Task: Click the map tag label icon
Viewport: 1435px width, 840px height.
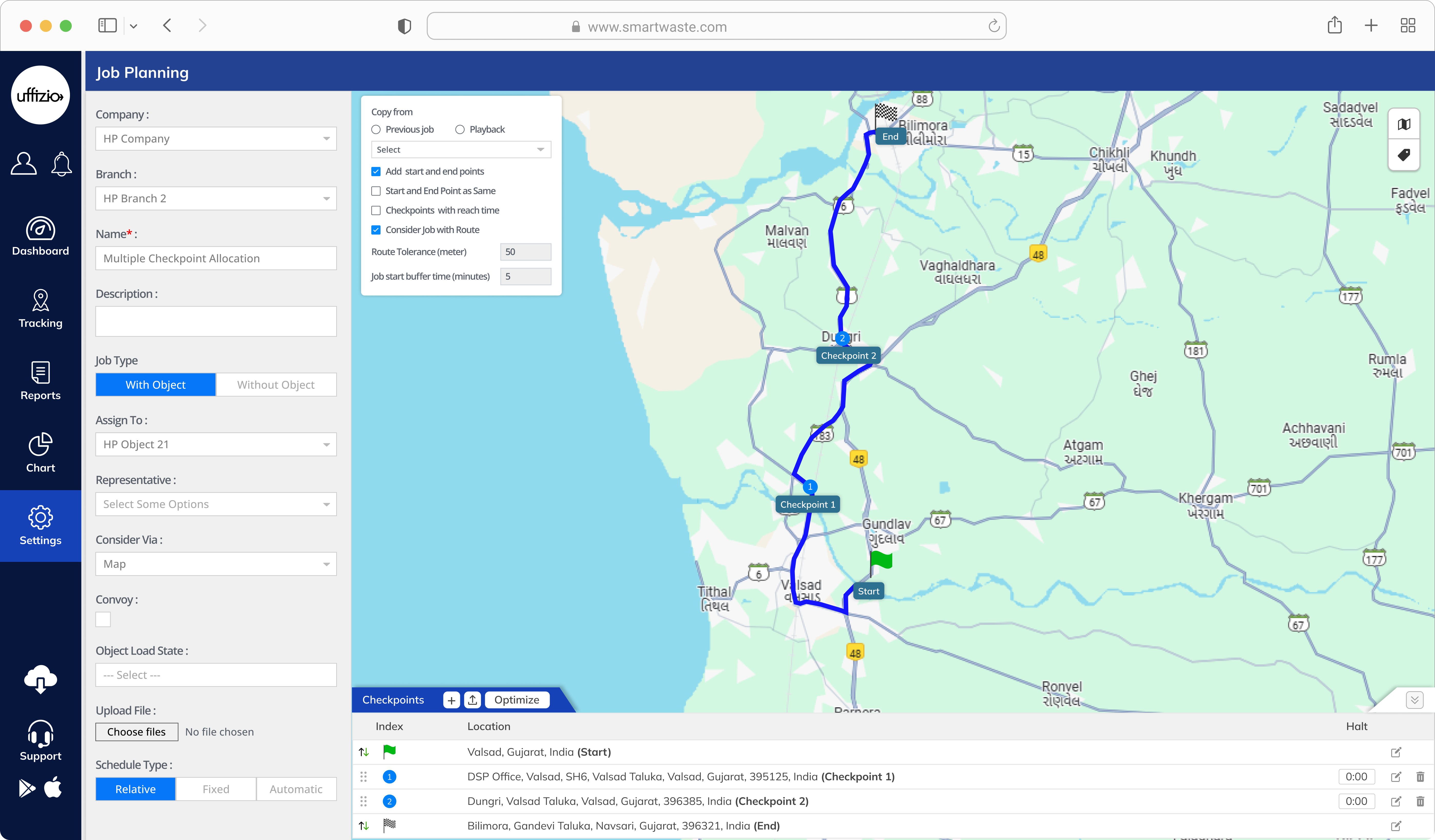Action: tap(1404, 155)
